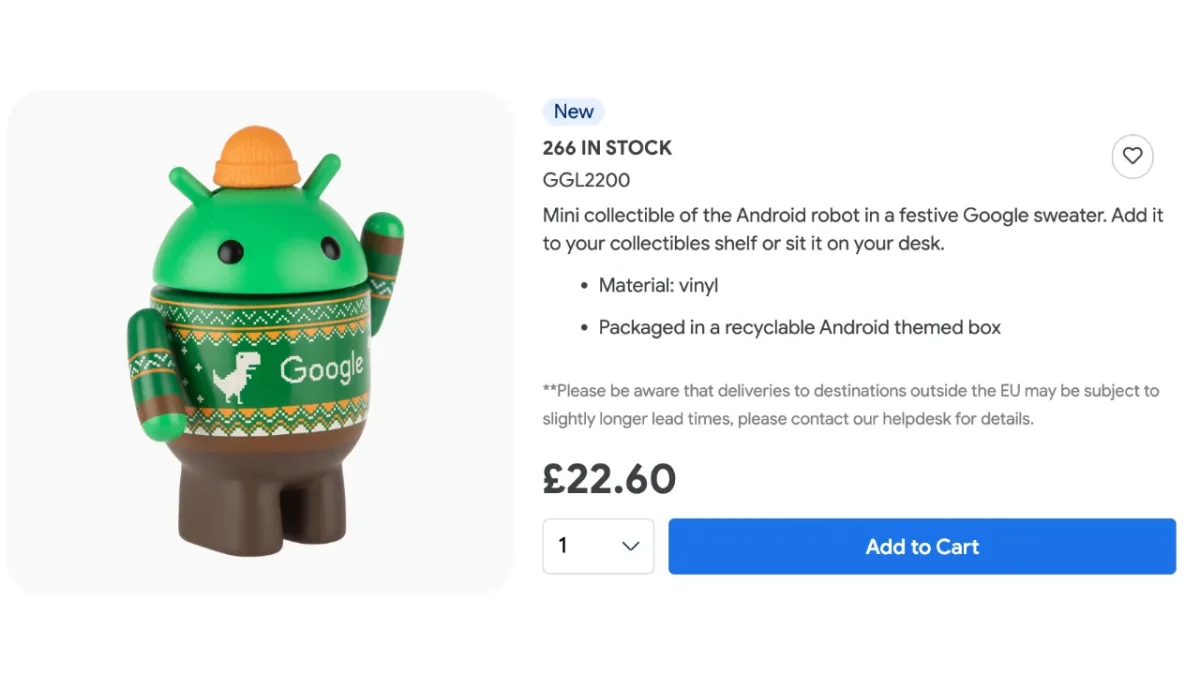Click the white dinosaur on the sweater
This screenshot has height=675, width=1200.
pos(236,376)
